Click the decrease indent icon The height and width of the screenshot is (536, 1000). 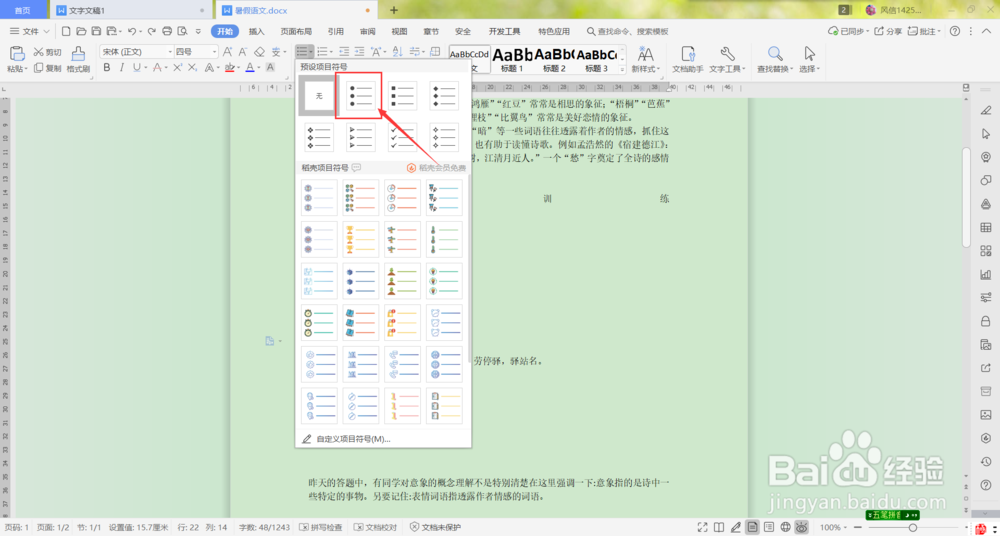(344, 52)
